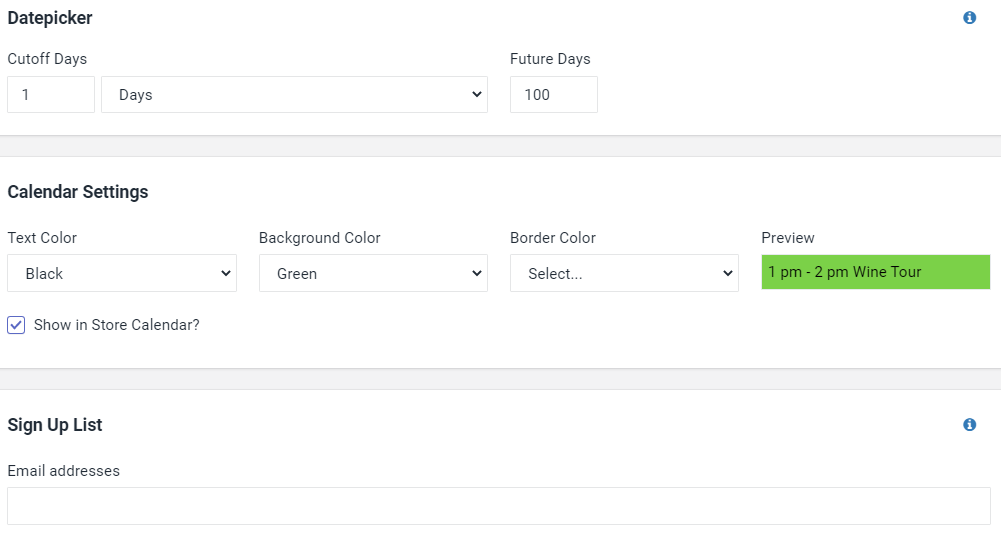
Task: Click the Calendar Settings section heading
Action: 78,191
